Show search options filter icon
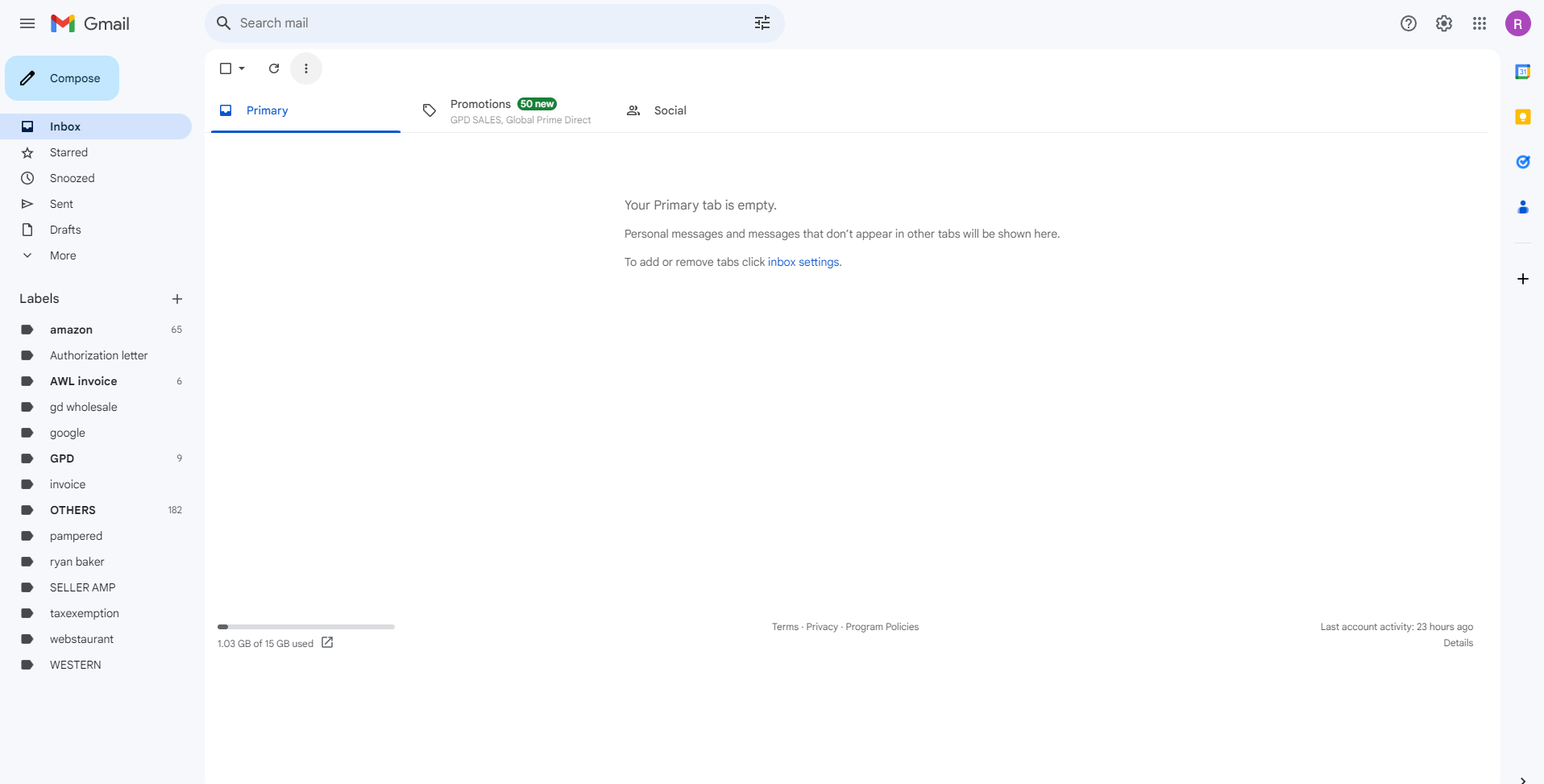This screenshot has height=784, width=1544. 762,23
